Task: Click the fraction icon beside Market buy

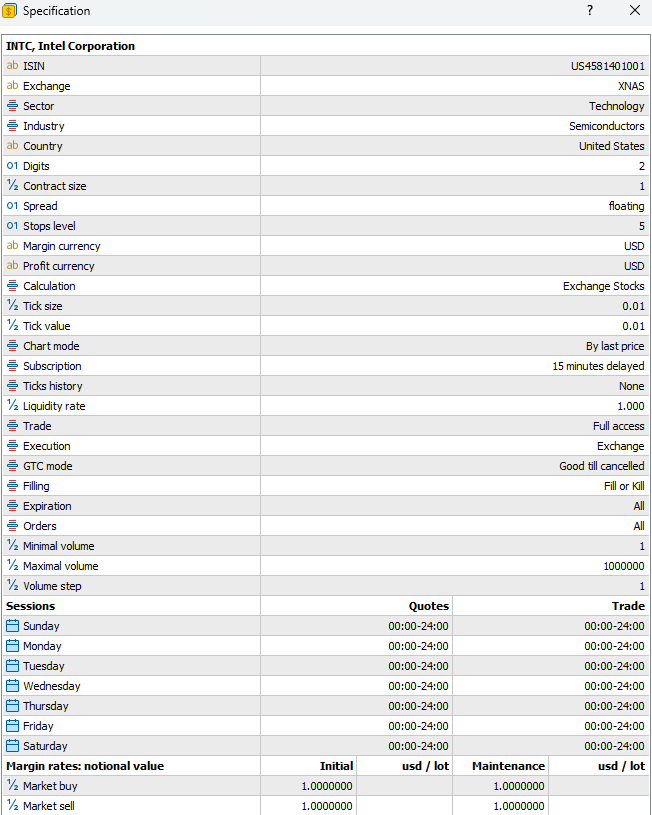Action: coord(12,786)
